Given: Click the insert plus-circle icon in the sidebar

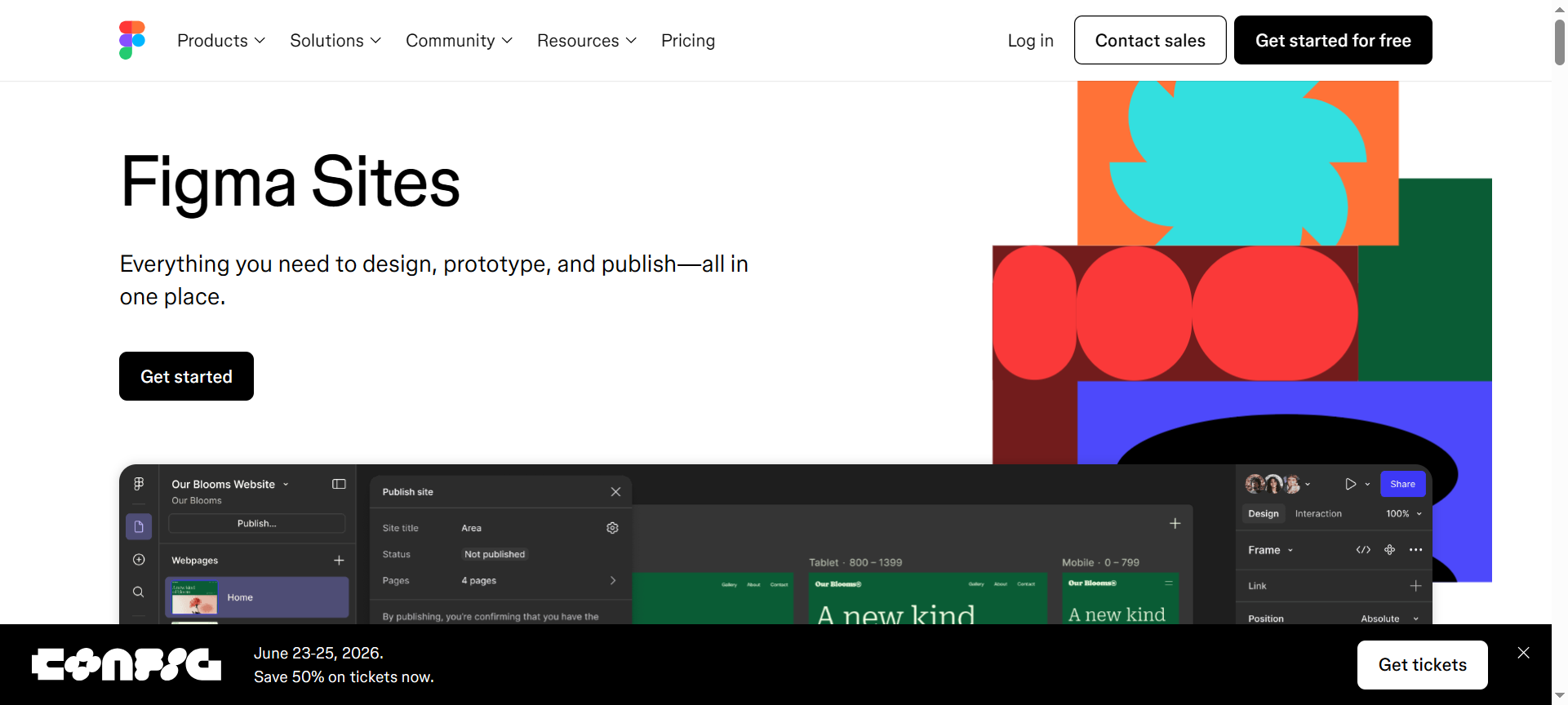Looking at the screenshot, I should coord(139,560).
